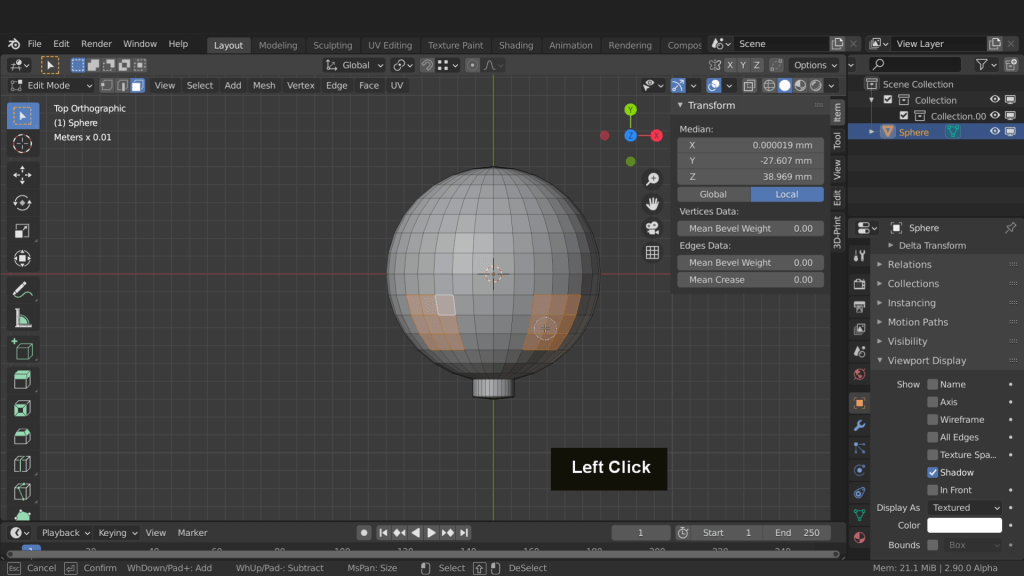Open the Display As dropdown
Screen dimensions: 1024x576
(964, 508)
